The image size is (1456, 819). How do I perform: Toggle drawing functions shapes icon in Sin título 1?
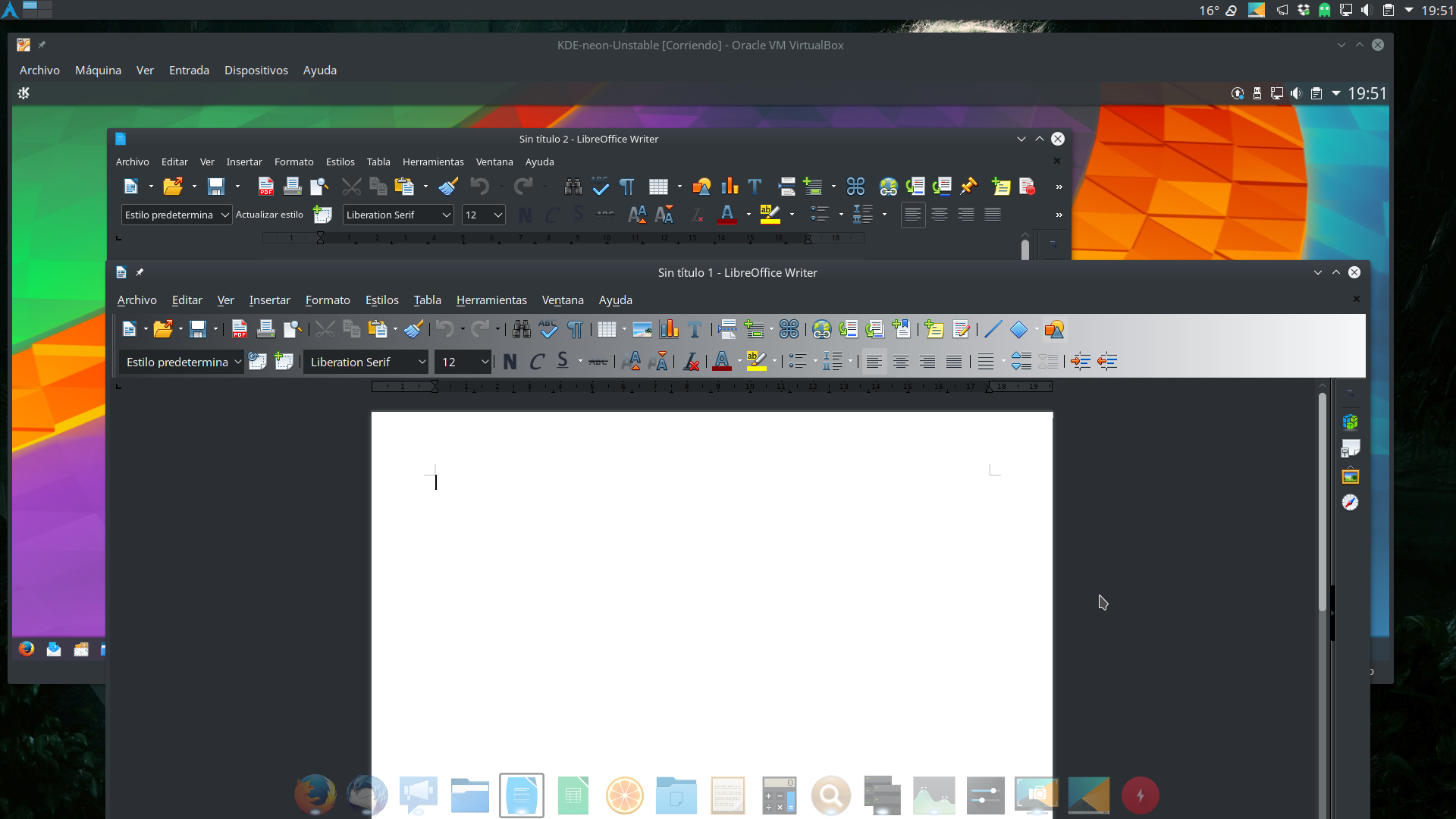[1054, 329]
